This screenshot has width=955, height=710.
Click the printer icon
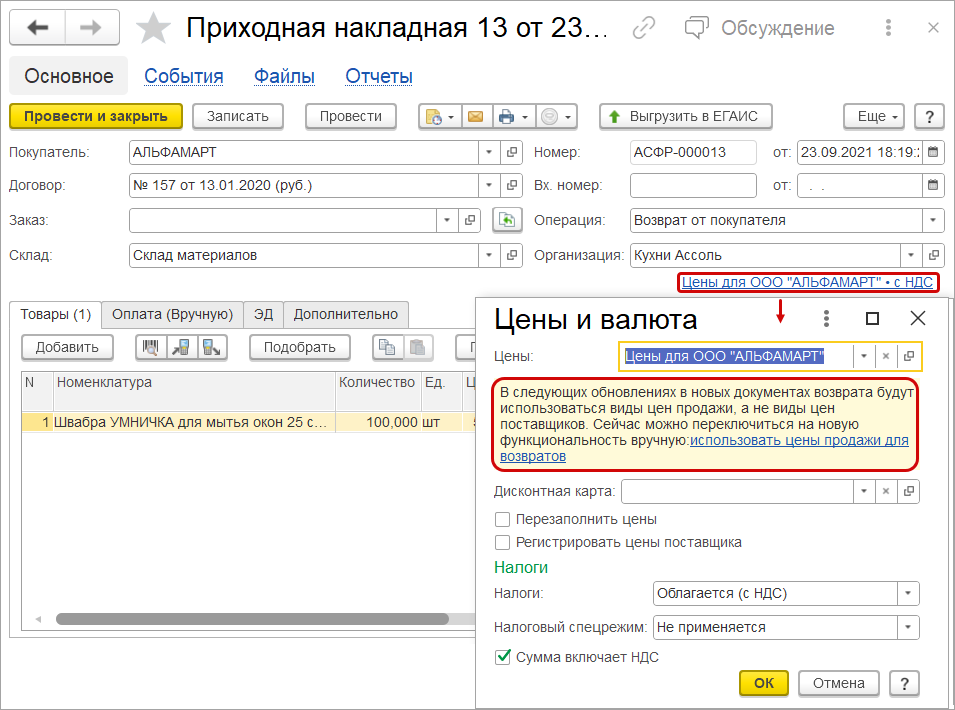coord(507,116)
